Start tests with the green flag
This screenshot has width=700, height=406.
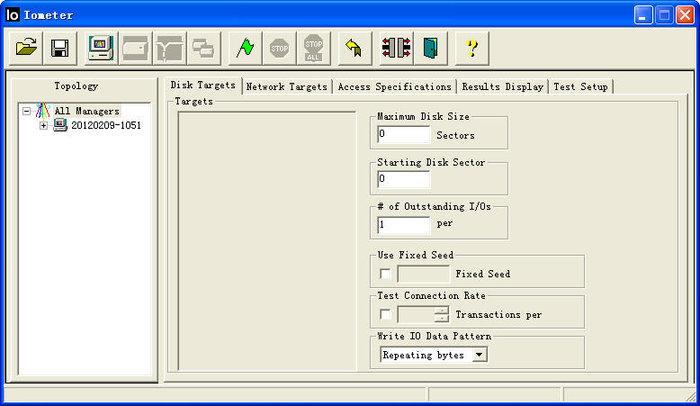tap(245, 48)
